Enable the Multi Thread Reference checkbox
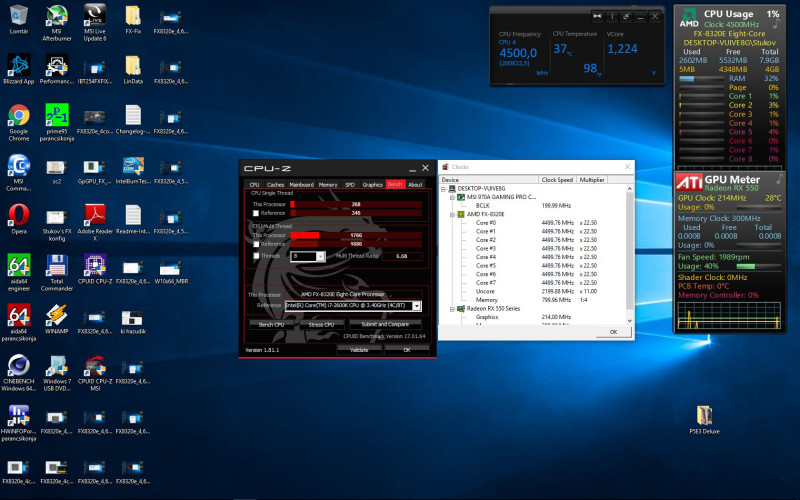This screenshot has height=500, width=800. click(x=256, y=244)
